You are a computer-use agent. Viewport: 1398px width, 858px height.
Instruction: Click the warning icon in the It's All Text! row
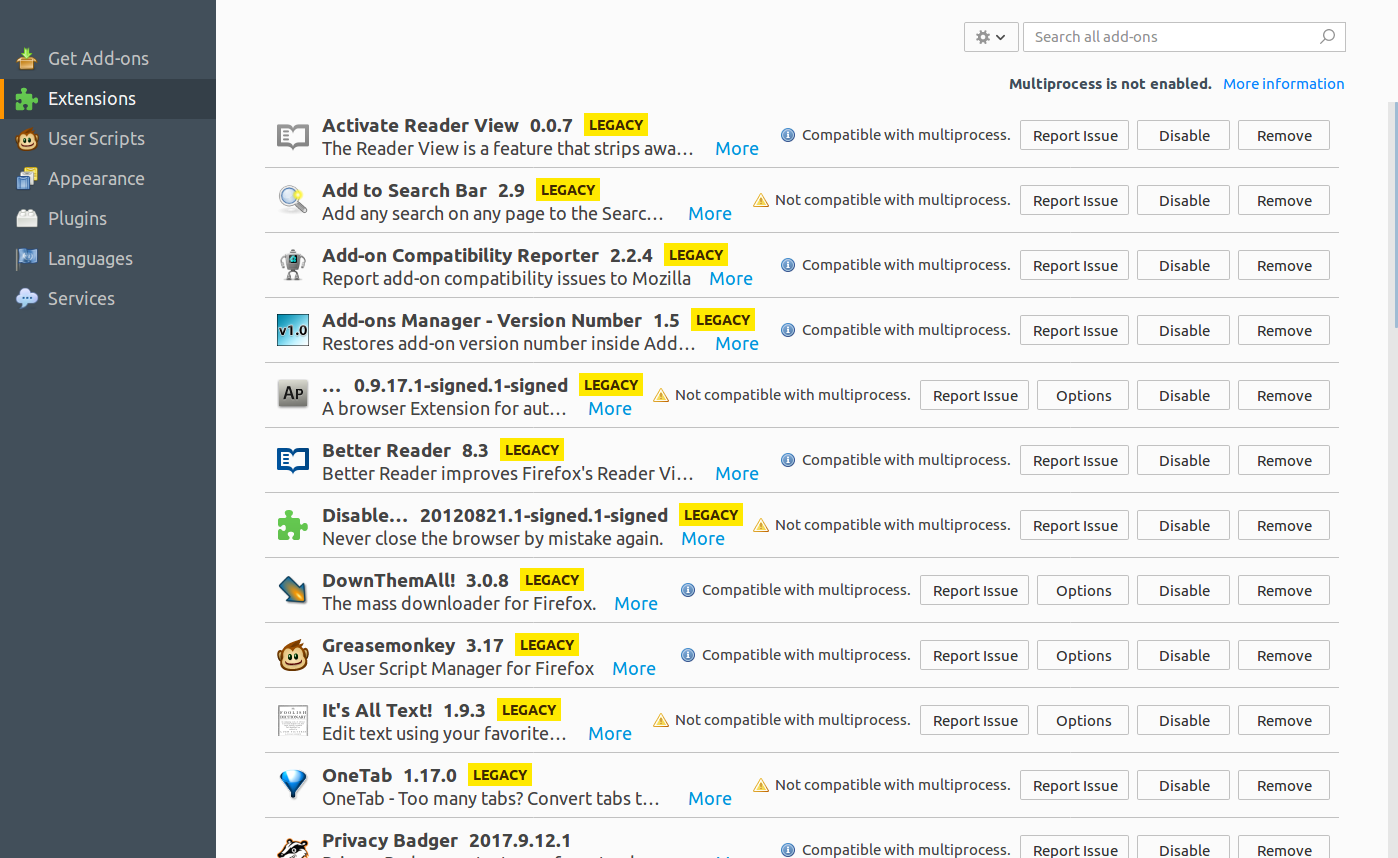(661, 720)
